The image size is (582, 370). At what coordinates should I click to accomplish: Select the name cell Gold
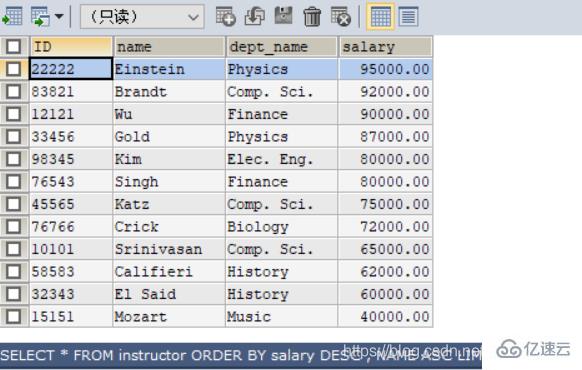(x=169, y=137)
